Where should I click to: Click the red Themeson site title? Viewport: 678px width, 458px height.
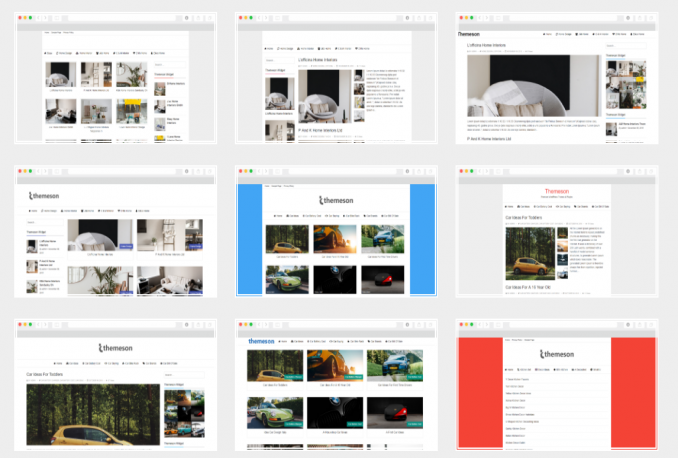pyautogui.click(x=557, y=191)
